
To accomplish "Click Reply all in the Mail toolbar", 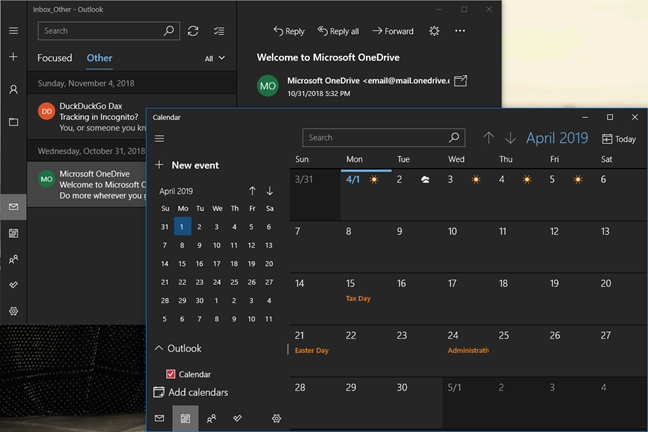I will (338, 31).
